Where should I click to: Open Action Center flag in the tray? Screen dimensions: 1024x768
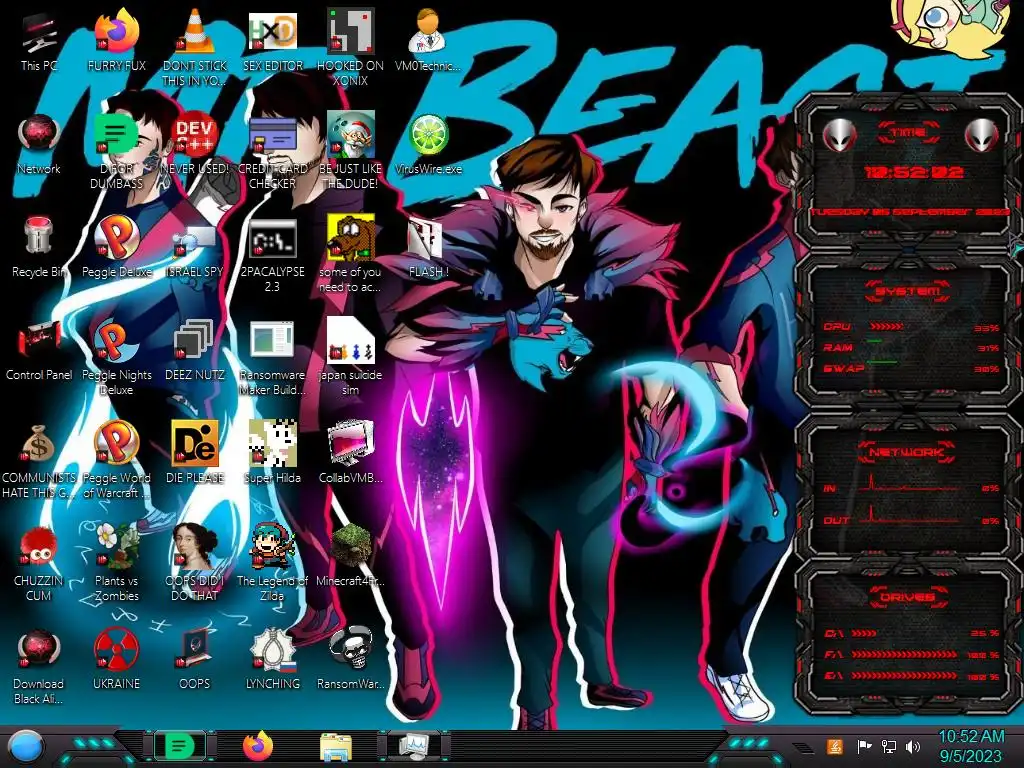(865, 746)
